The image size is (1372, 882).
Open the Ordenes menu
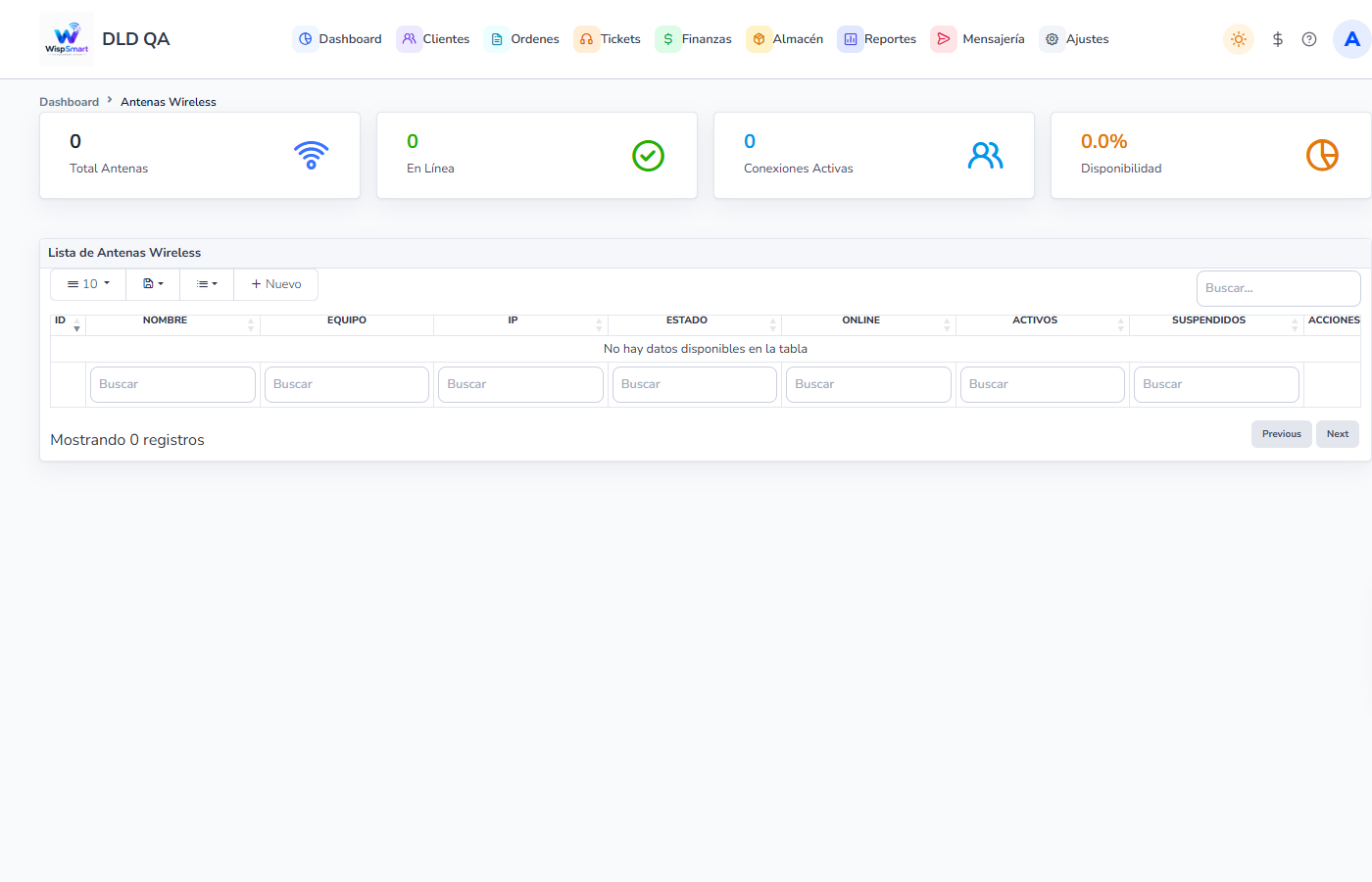click(x=523, y=39)
